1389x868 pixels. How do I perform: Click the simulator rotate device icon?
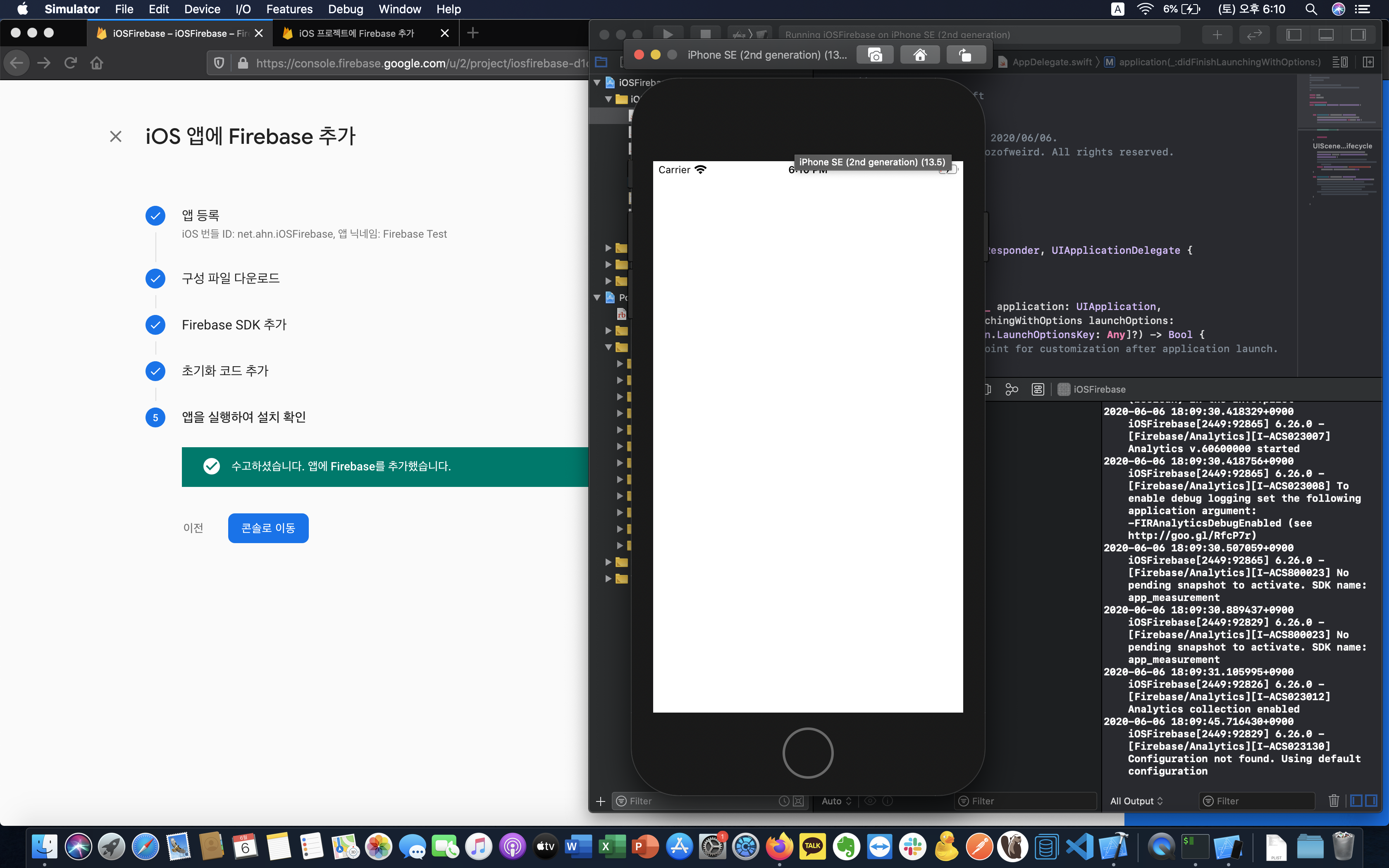click(x=965, y=55)
